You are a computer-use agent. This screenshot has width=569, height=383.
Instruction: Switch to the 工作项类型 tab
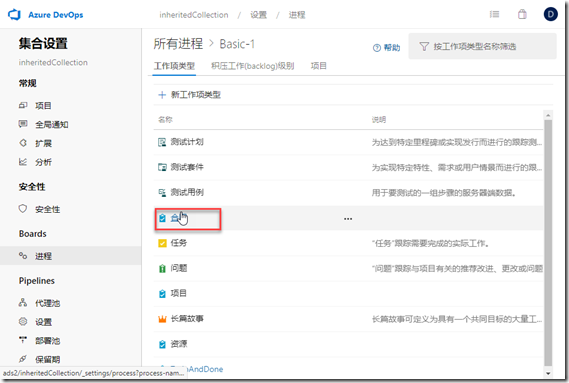tap(174, 66)
